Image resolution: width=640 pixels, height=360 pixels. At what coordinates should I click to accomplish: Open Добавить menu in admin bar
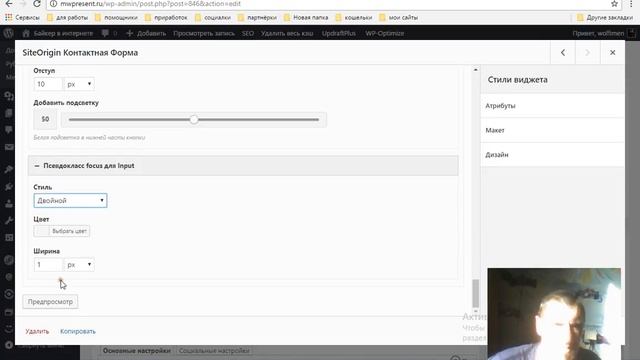tap(146, 33)
